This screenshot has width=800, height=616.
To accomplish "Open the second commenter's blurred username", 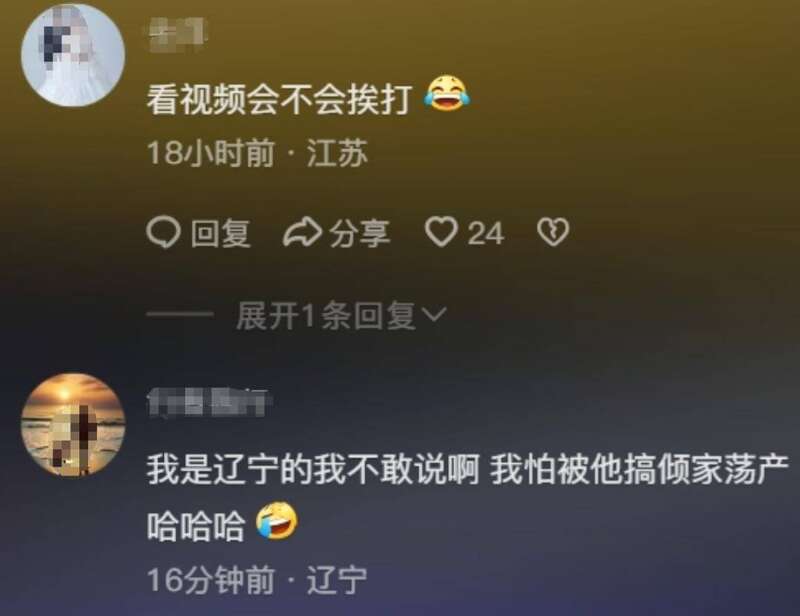I will 209,403.
